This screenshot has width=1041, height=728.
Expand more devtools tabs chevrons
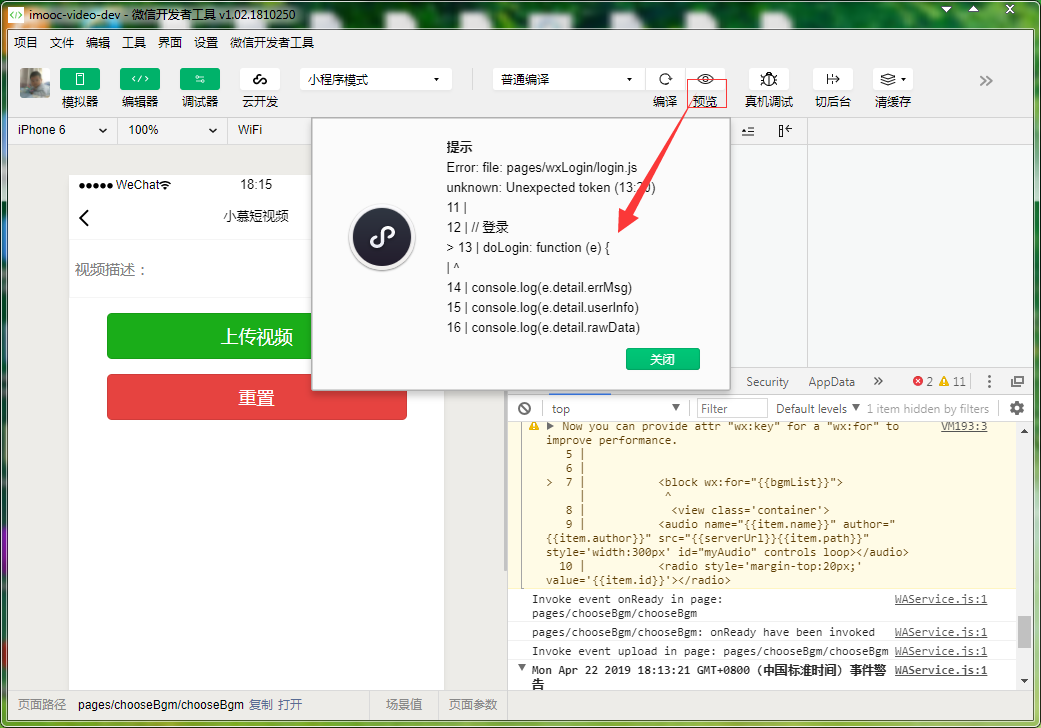(878, 381)
